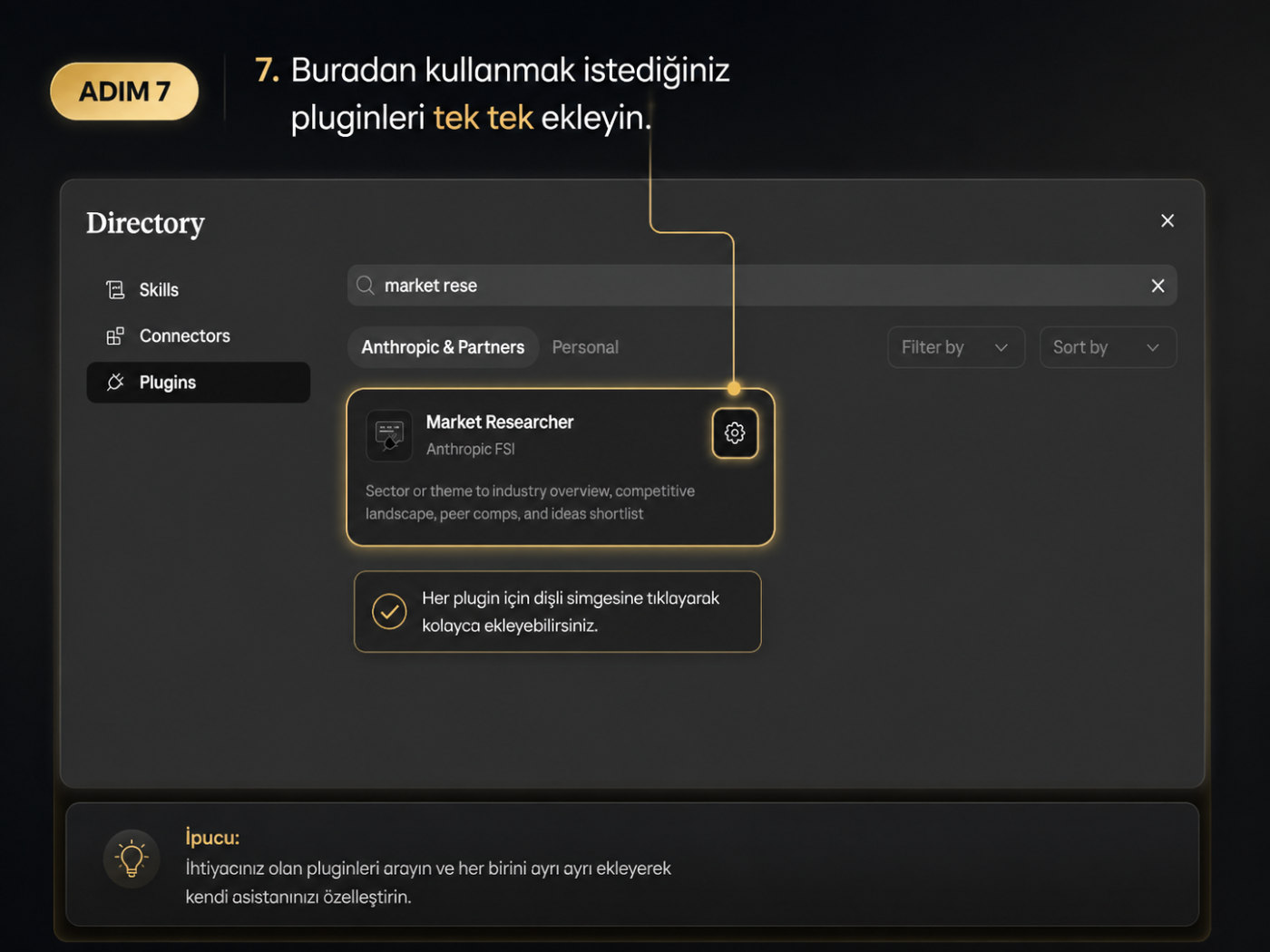Open the Filter by dropdown

(x=956, y=347)
